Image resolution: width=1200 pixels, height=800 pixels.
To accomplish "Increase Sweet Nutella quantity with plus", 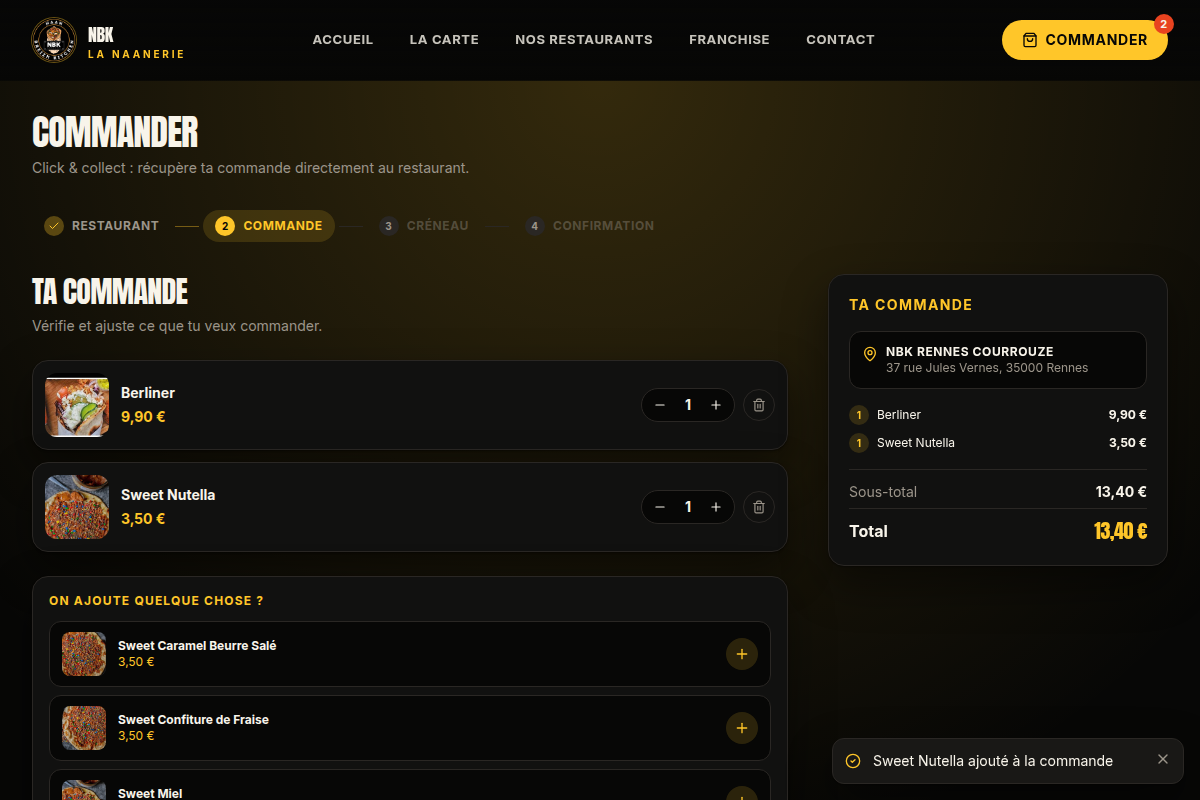I will coord(716,507).
